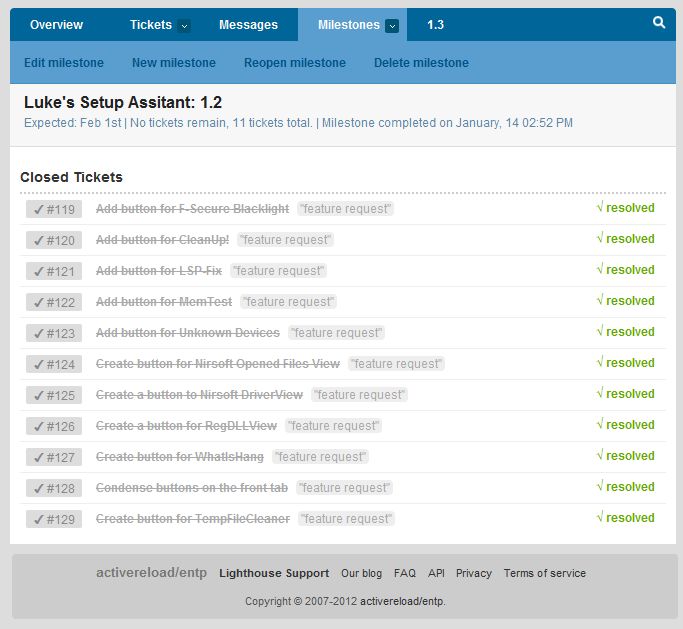683x629 pixels.
Task: Expand the Tickets dropdown arrow
Action: tap(184, 26)
